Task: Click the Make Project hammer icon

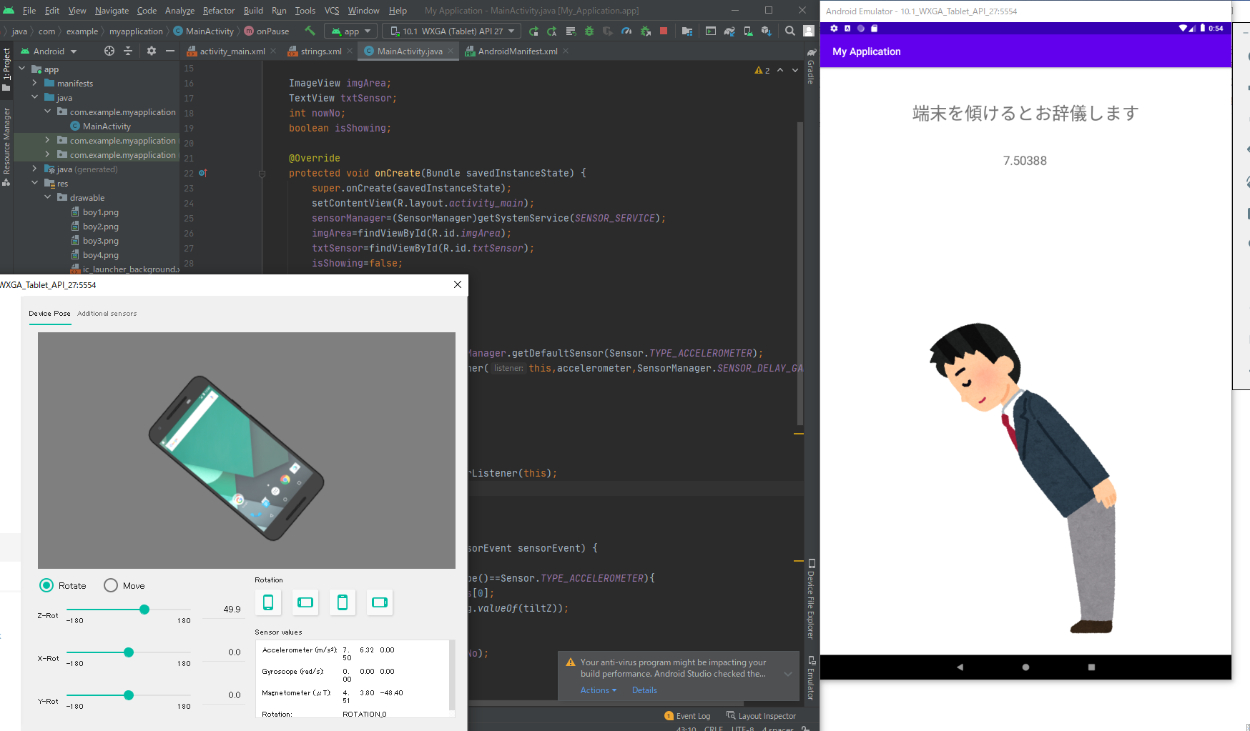Action: 310,31
